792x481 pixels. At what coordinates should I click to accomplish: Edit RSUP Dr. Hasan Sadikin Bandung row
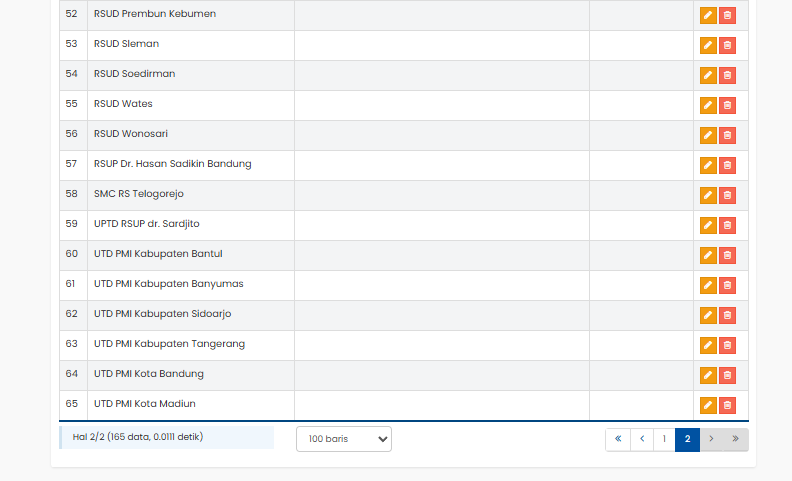point(708,165)
